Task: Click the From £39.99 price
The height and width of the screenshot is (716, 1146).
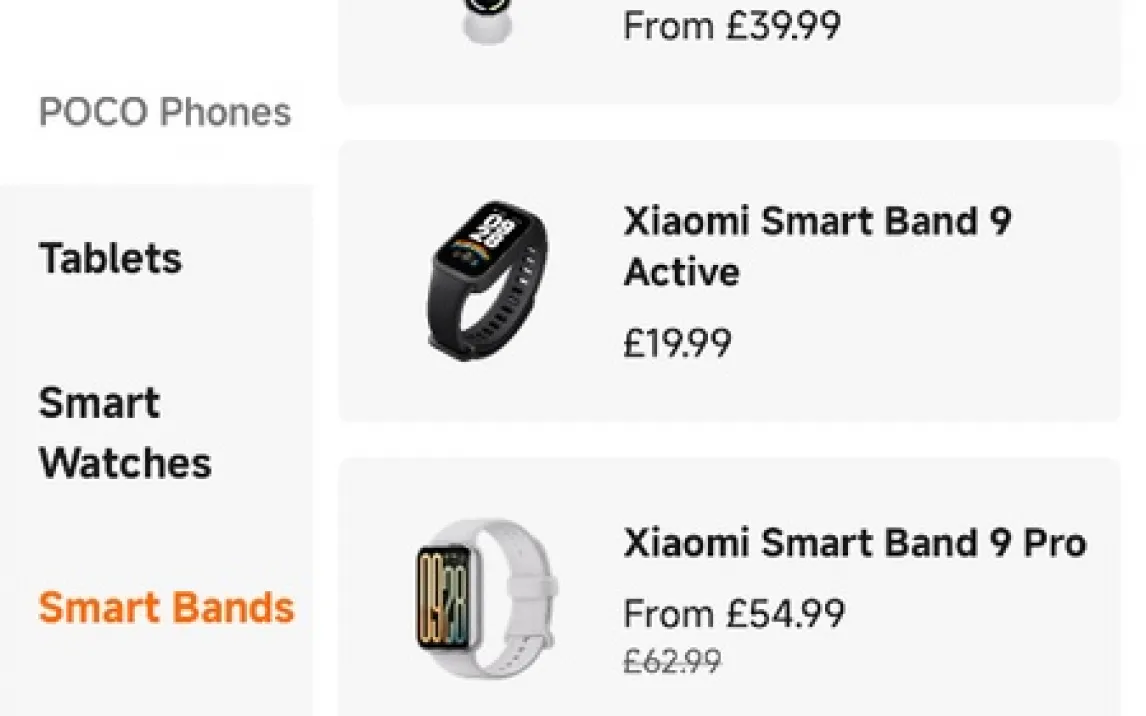Action: pyautogui.click(x=731, y=26)
